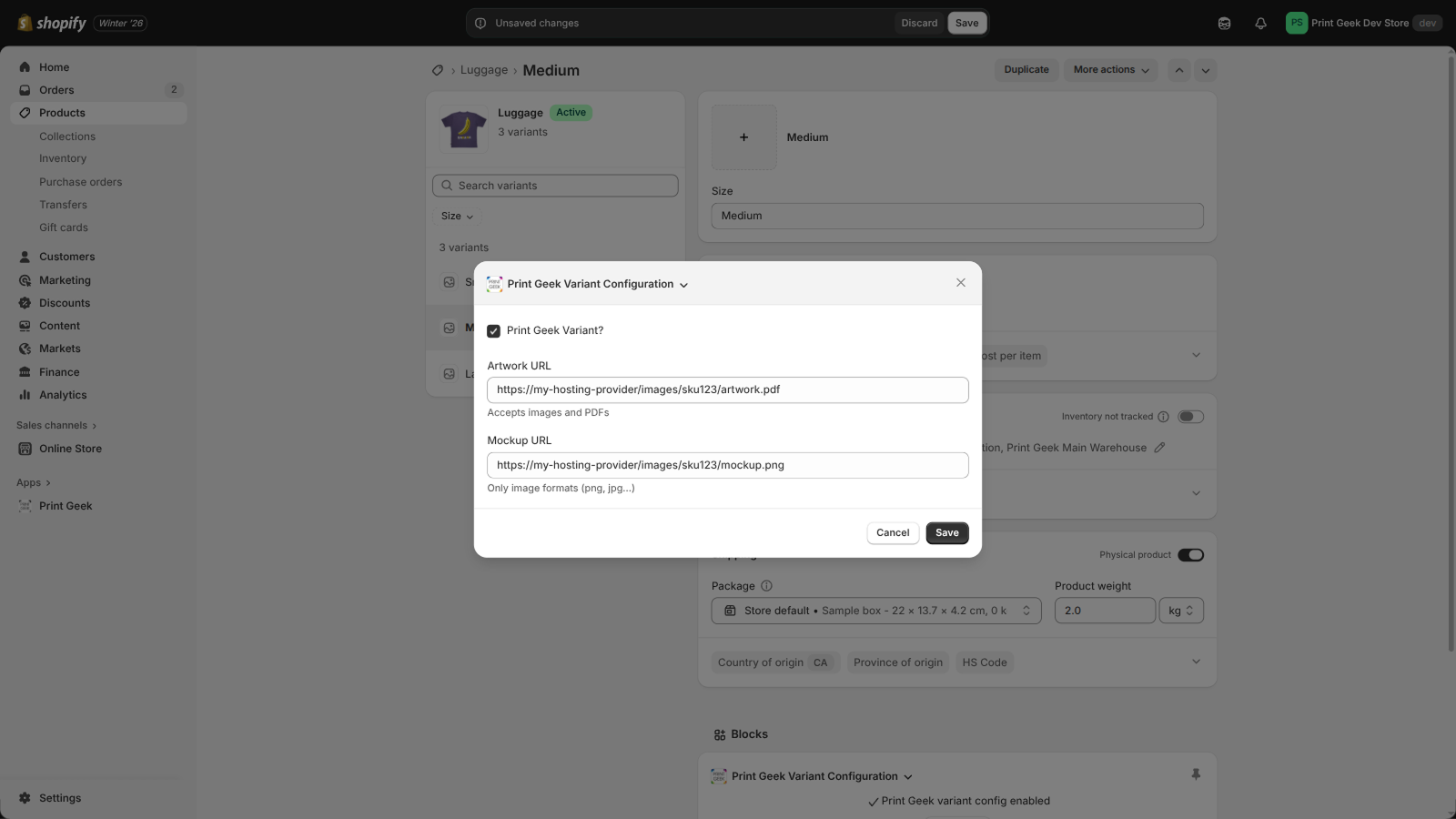Go to Luggage breadcrumb link
This screenshot has height=819, width=1456.
(x=484, y=70)
